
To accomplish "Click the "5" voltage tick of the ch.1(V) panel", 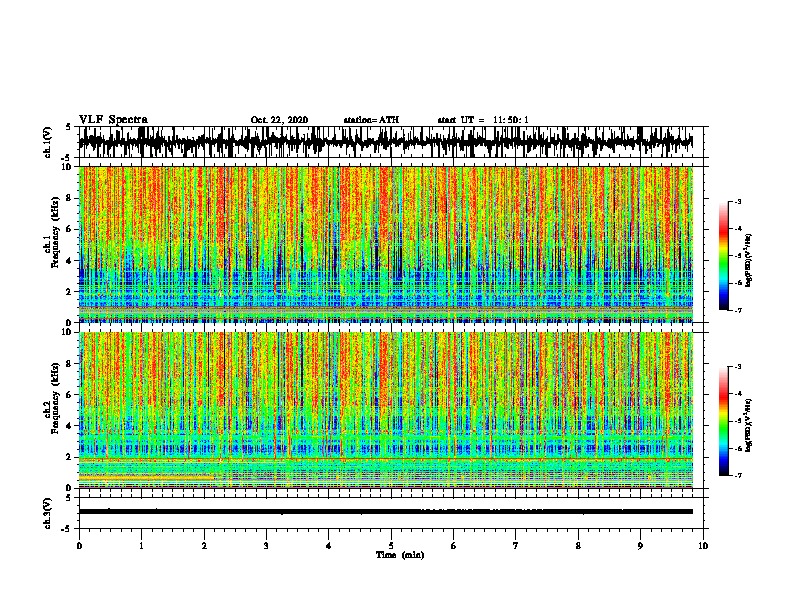I will [68, 127].
